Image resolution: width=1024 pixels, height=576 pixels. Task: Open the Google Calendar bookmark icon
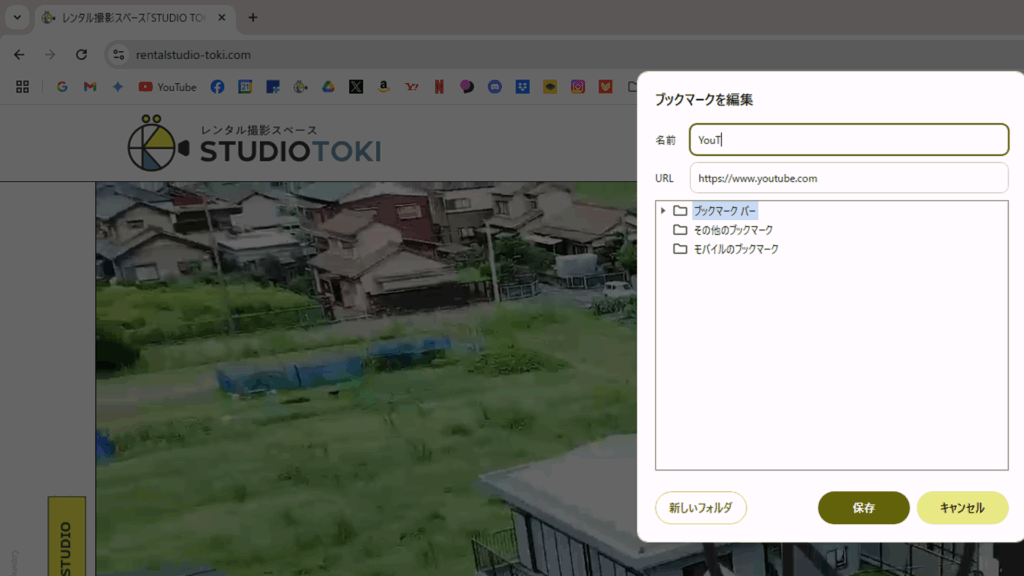tap(245, 86)
